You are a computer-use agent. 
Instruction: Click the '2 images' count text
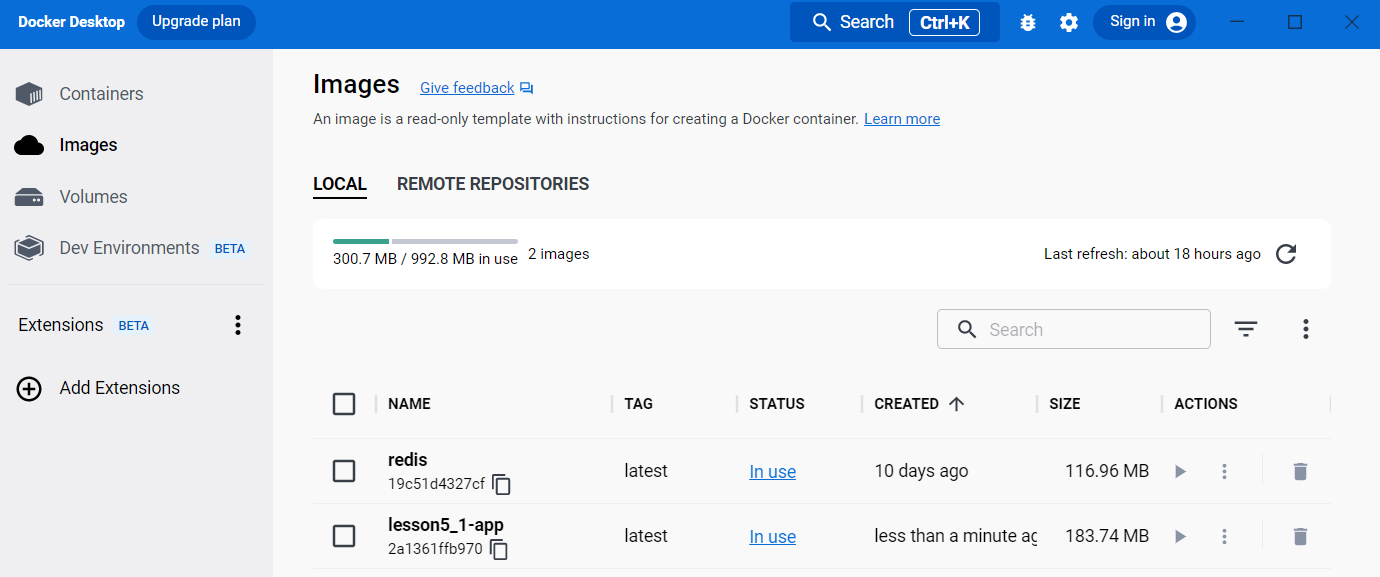[x=559, y=254]
